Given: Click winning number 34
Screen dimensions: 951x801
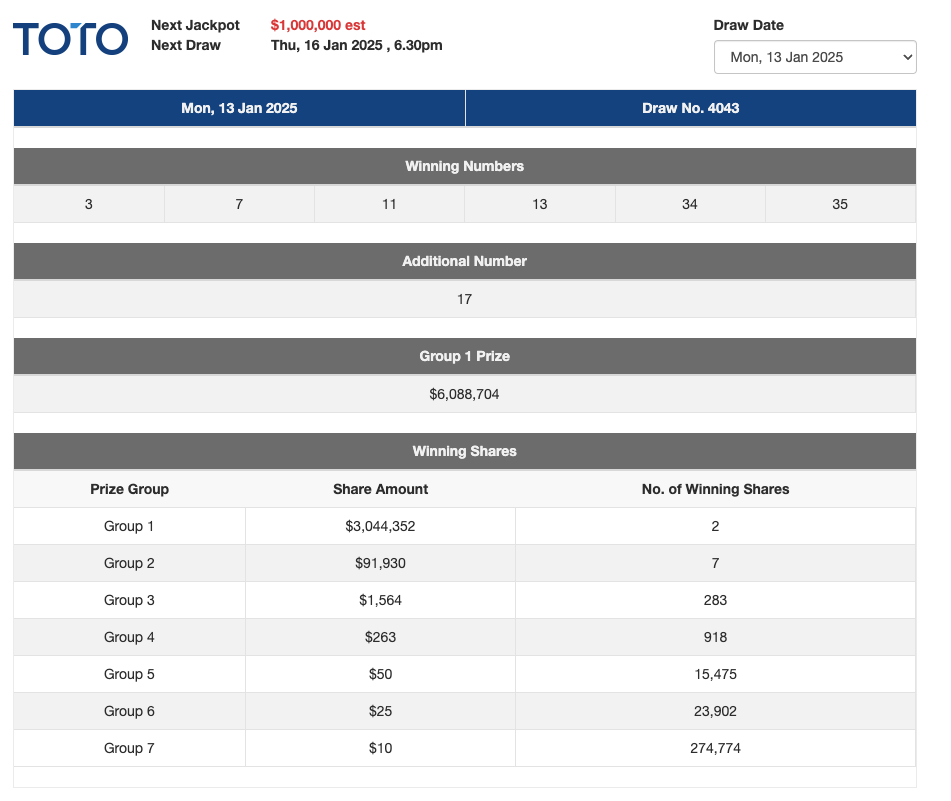Looking at the screenshot, I should click(689, 204).
